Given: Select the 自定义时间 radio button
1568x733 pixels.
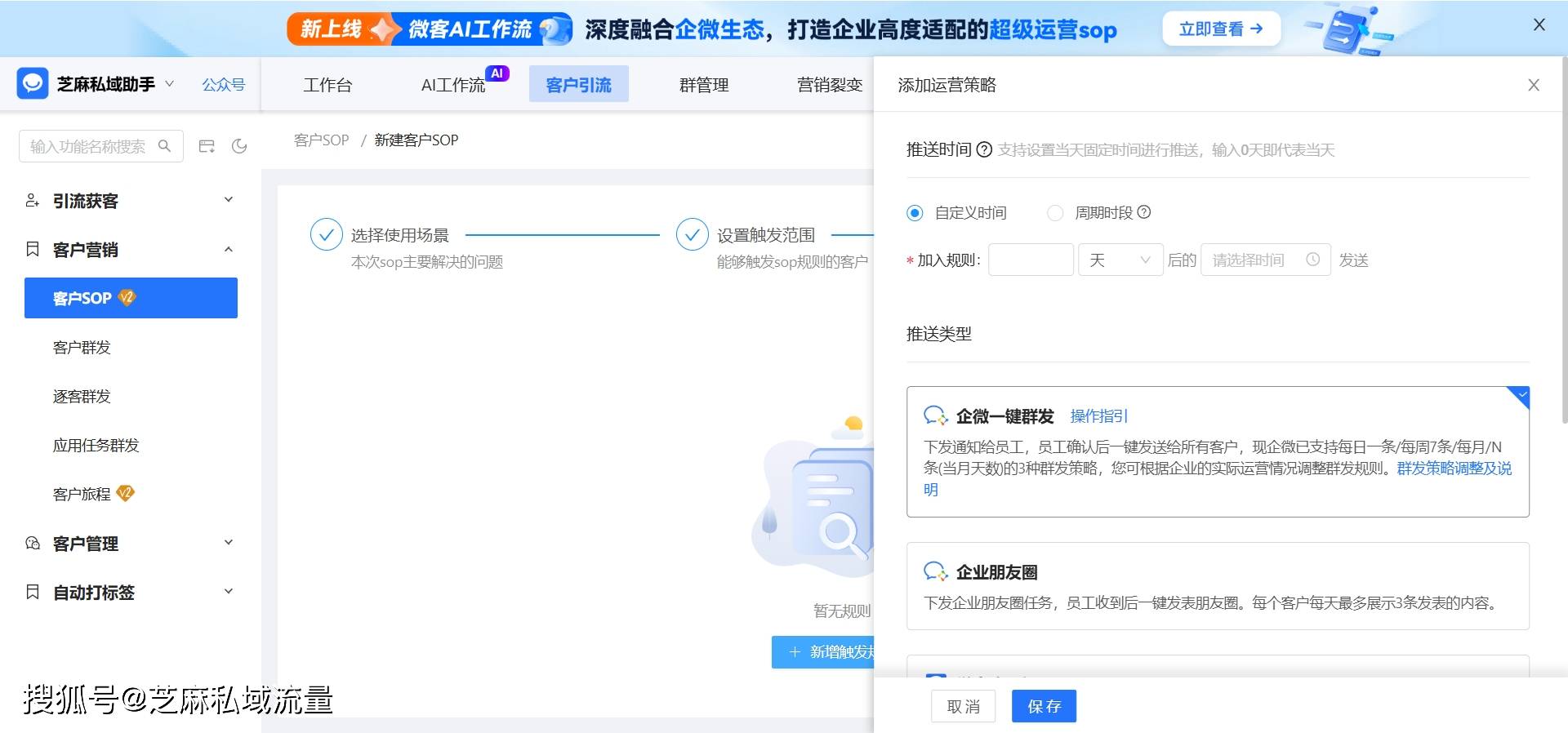Looking at the screenshot, I should pyautogui.click(x=915, y=213).
